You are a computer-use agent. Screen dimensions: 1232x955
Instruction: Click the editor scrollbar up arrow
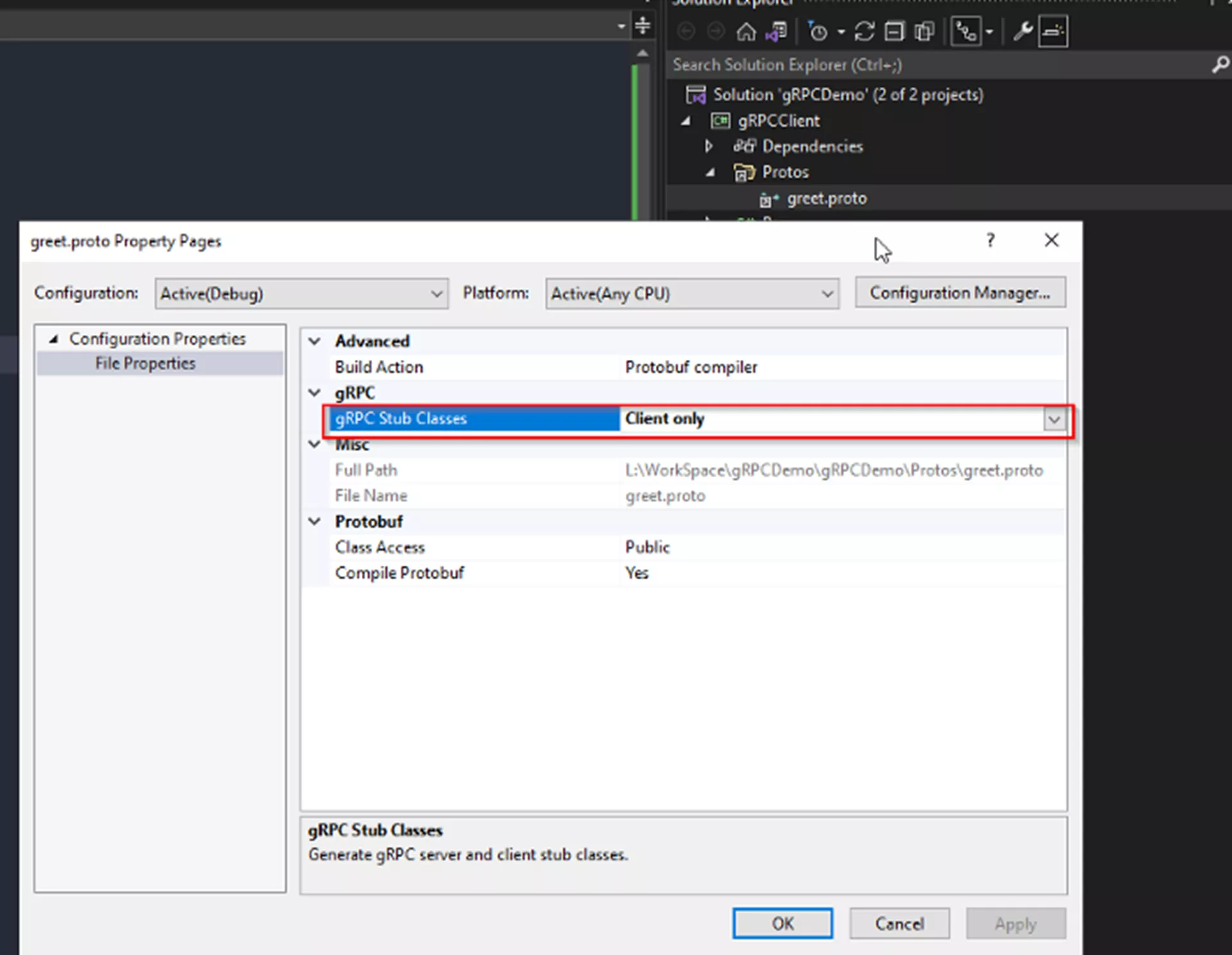pyautogui.click(x=642, y=53)
